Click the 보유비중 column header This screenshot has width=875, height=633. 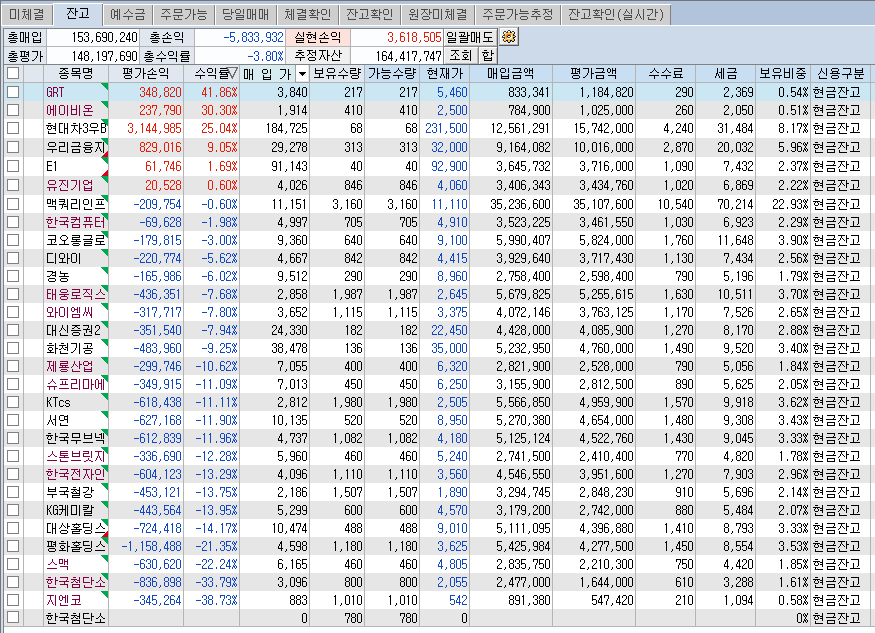783,73
